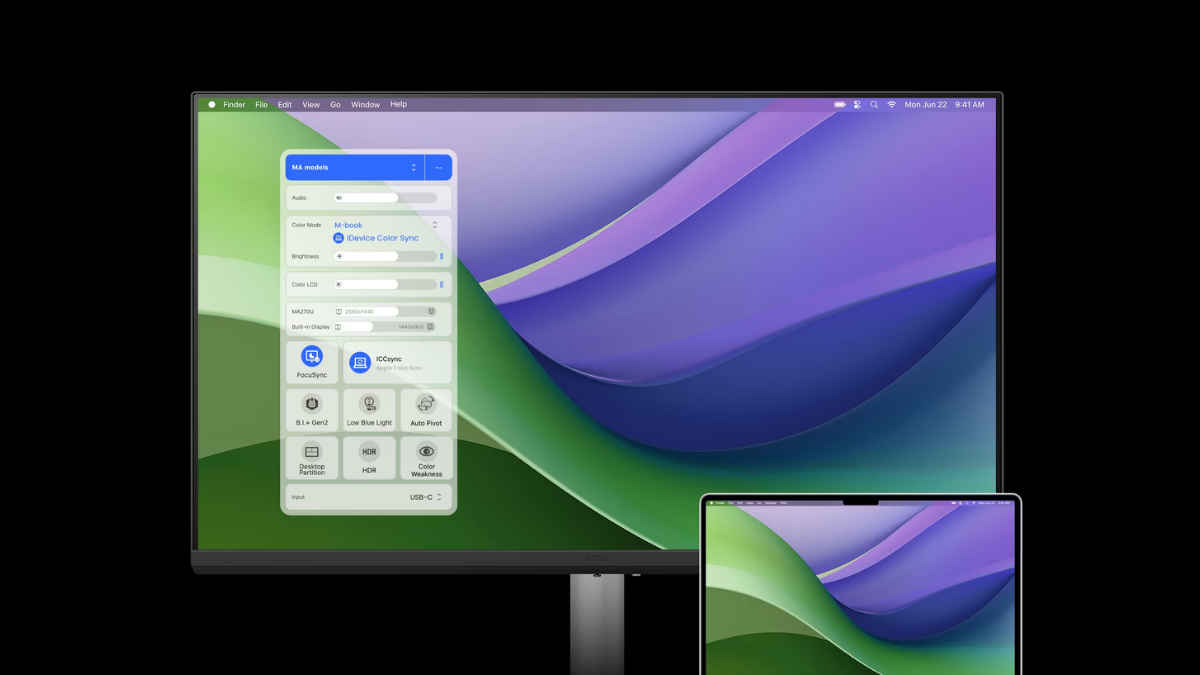Screen dimensions: 1200x675
Task: Open Desktop Partition layout tool
Action: pos(312,452)
